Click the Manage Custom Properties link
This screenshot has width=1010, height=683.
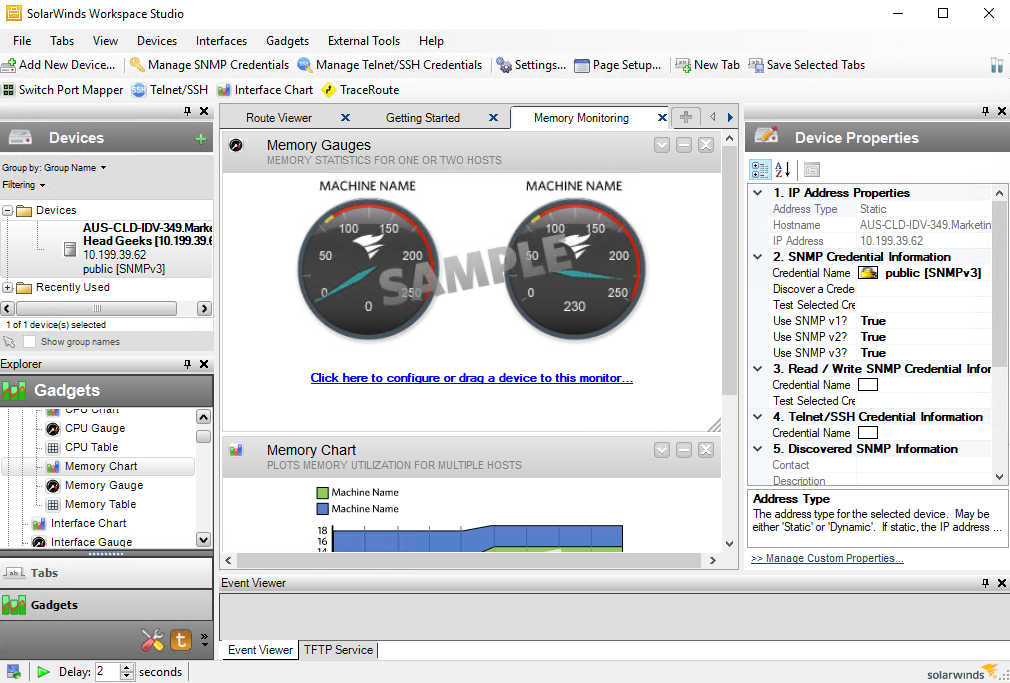(827, 559)
